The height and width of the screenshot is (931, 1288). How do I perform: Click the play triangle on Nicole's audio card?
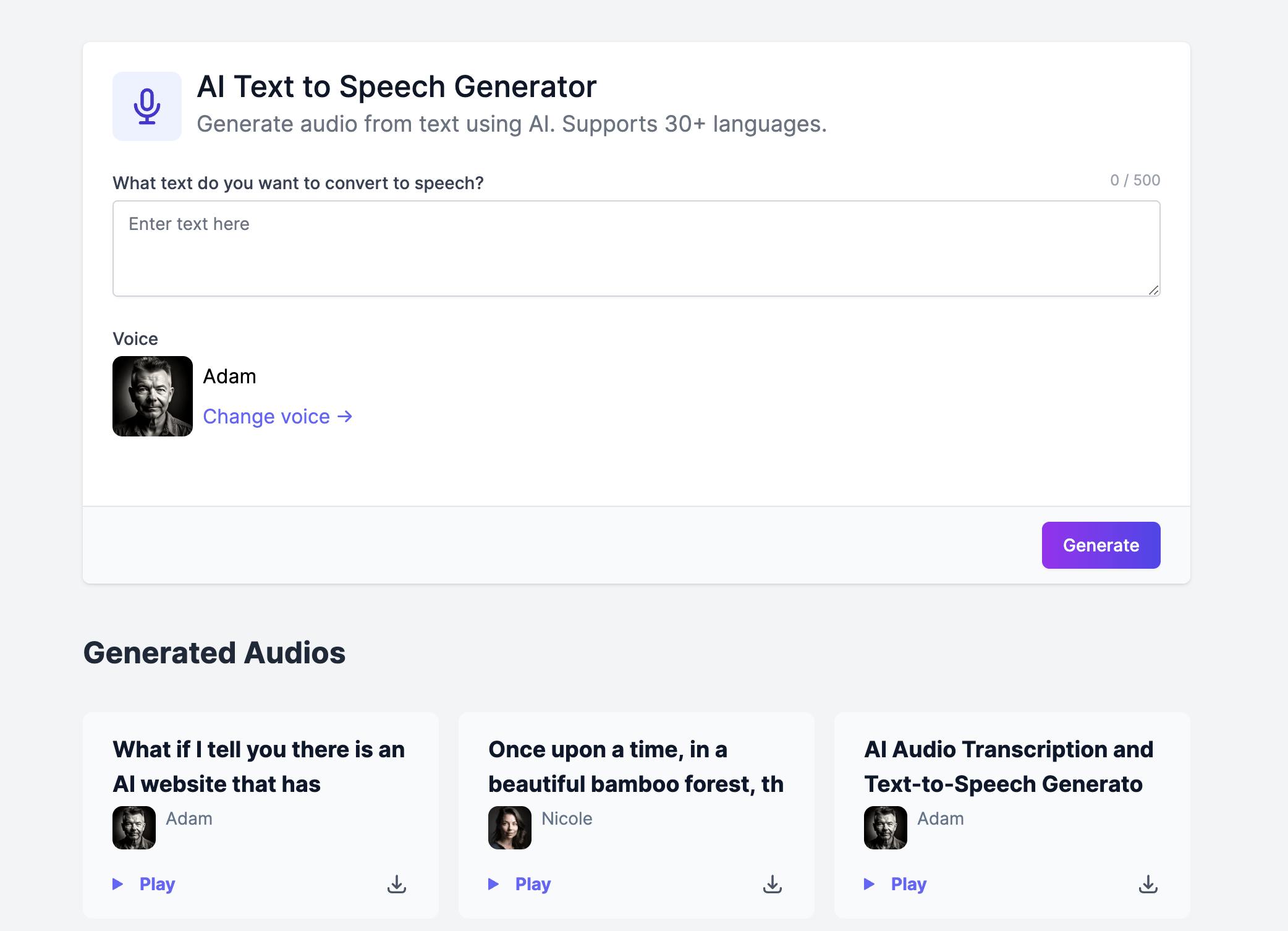tap(494, 884)
